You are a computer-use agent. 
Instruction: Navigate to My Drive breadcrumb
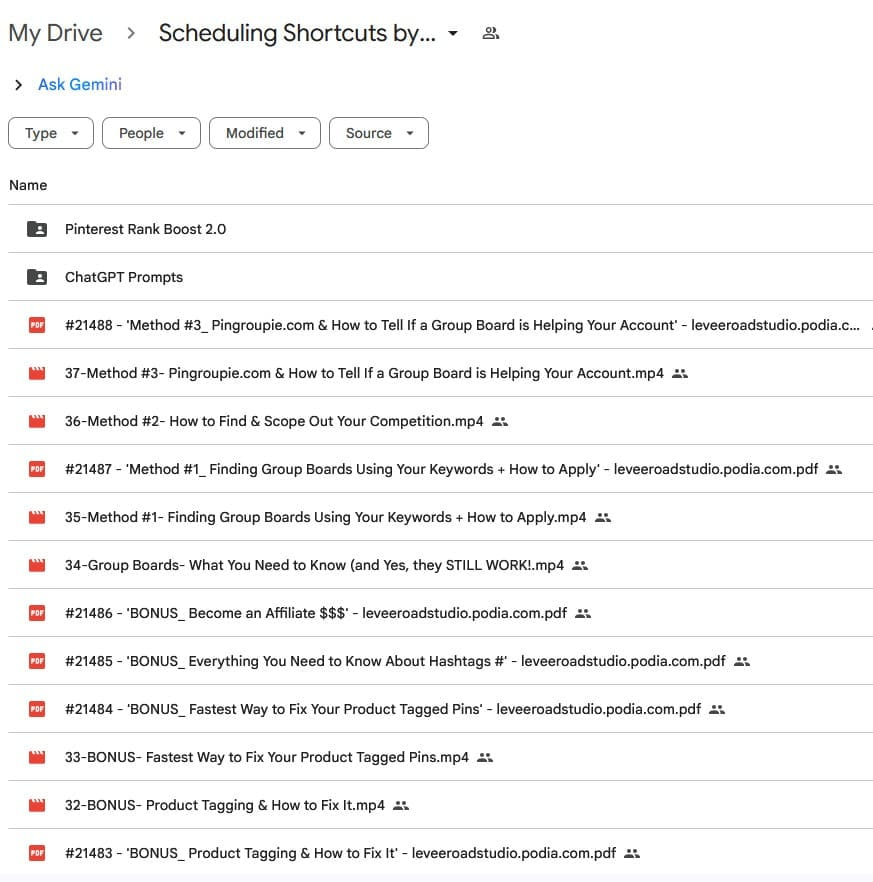(55, 33)
